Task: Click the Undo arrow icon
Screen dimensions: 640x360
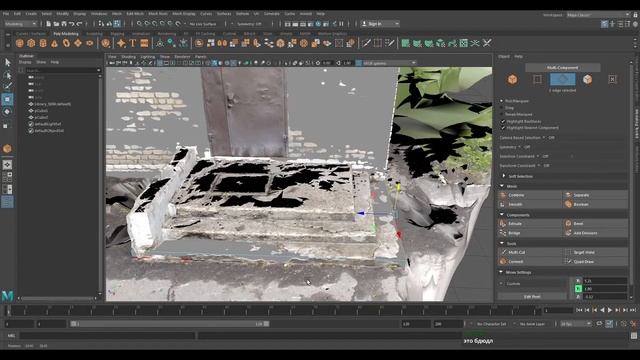Action: coord(71,24)
